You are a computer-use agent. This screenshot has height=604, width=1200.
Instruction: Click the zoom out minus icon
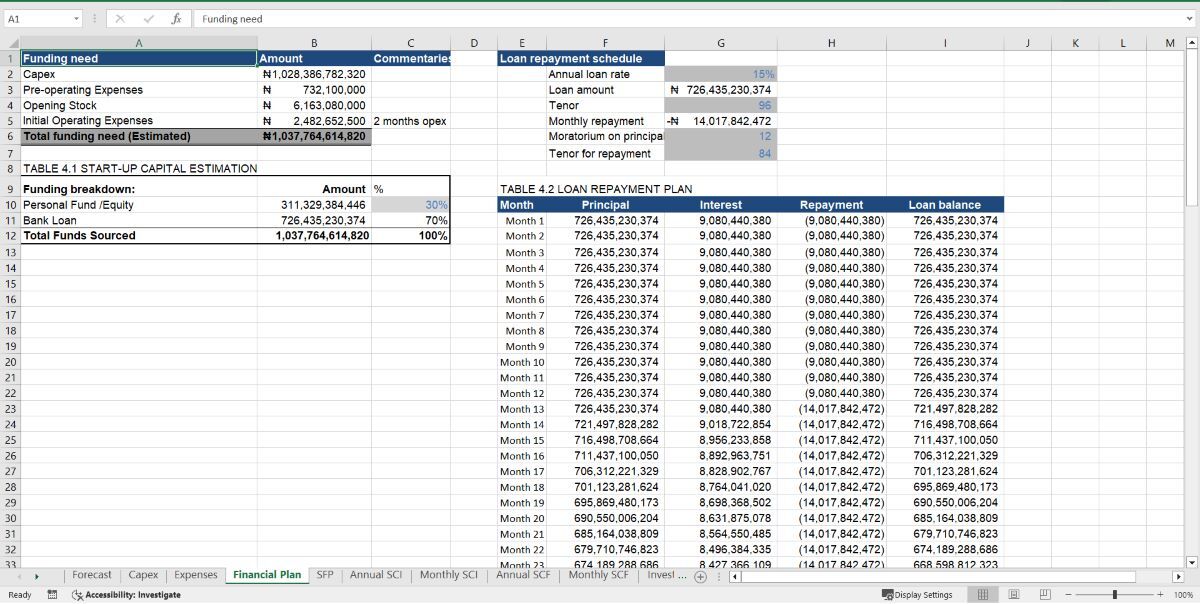pos(1069,595)
